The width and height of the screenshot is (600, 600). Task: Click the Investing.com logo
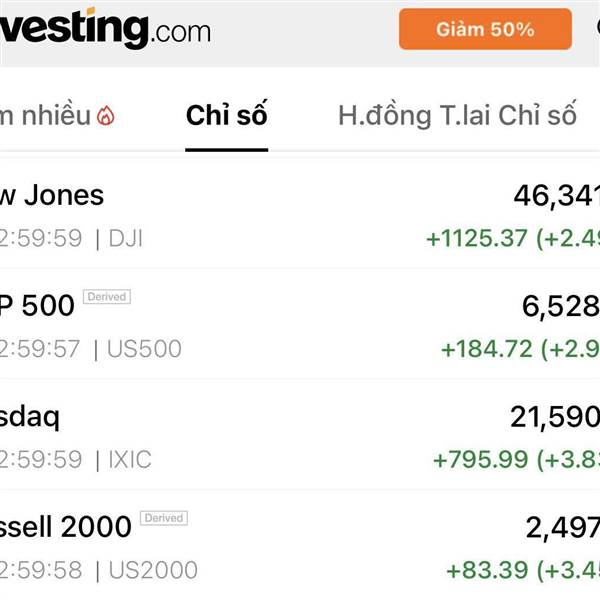[105, 28]
